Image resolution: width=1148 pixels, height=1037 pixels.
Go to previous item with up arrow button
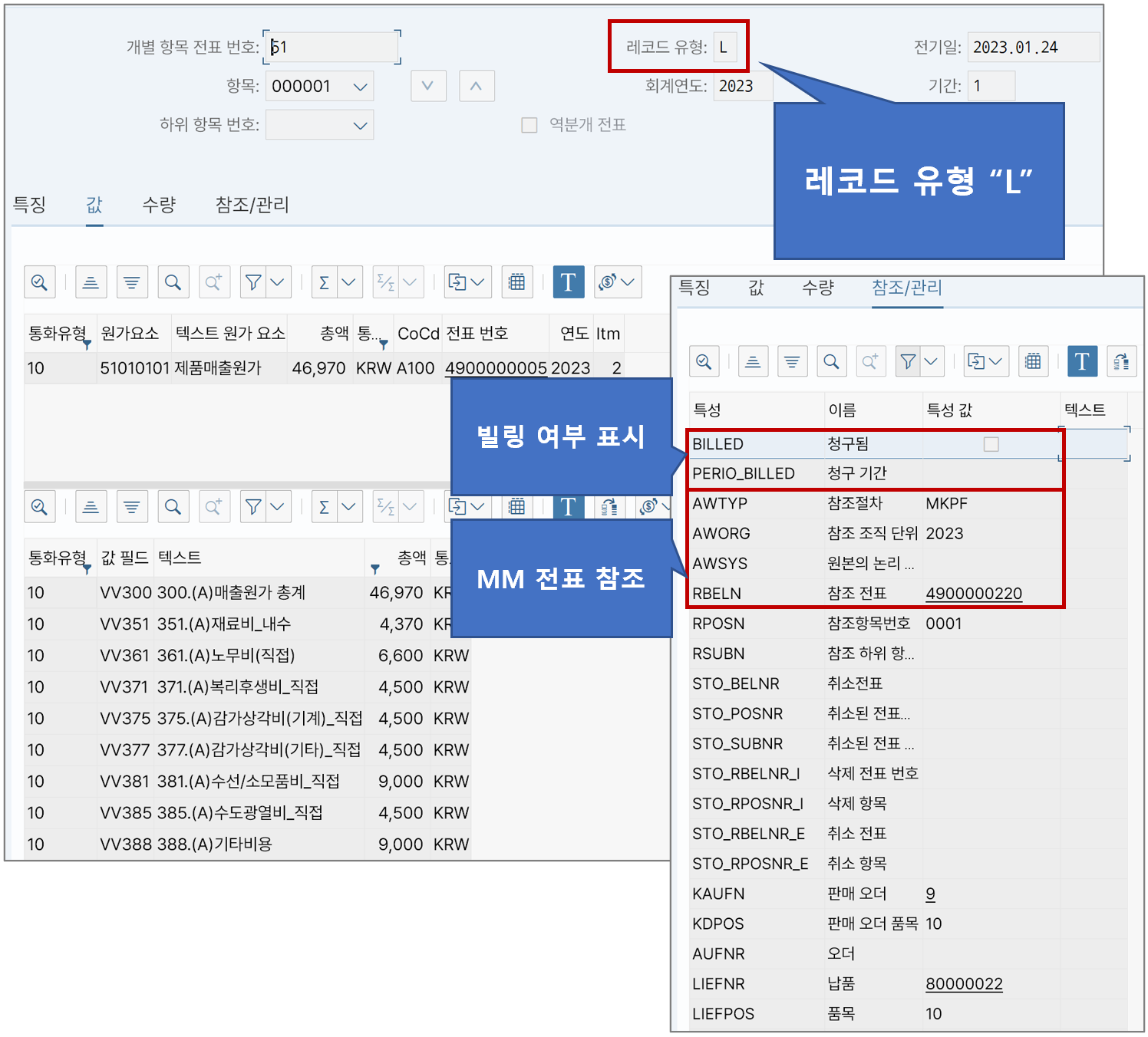(x=477, y=86)
